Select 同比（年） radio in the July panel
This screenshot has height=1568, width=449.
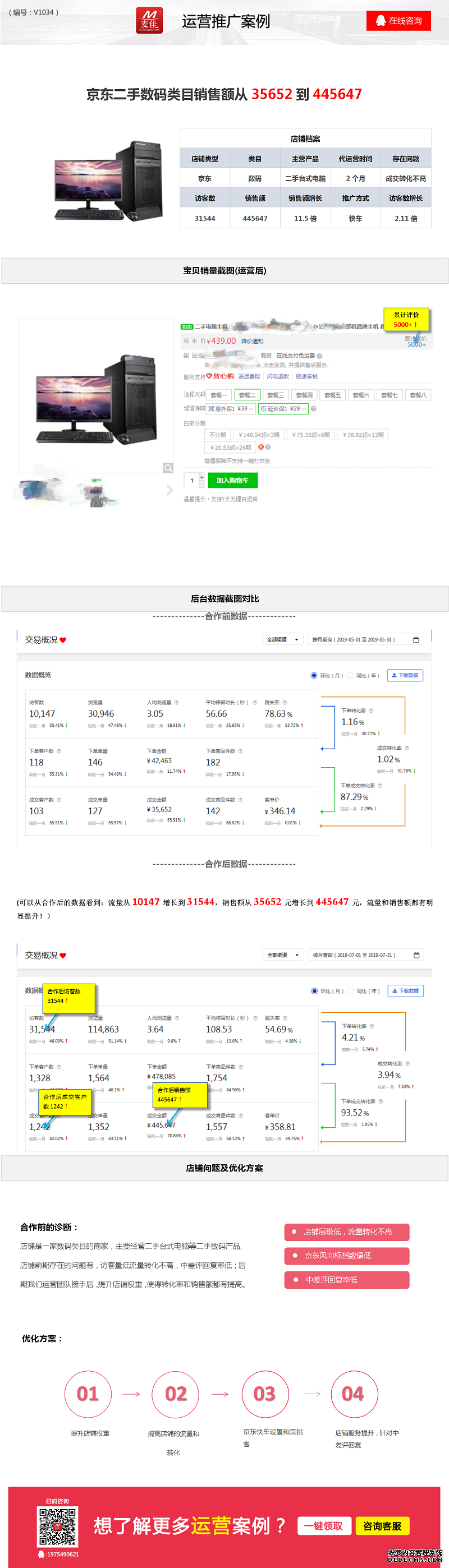tap(351, 991)
